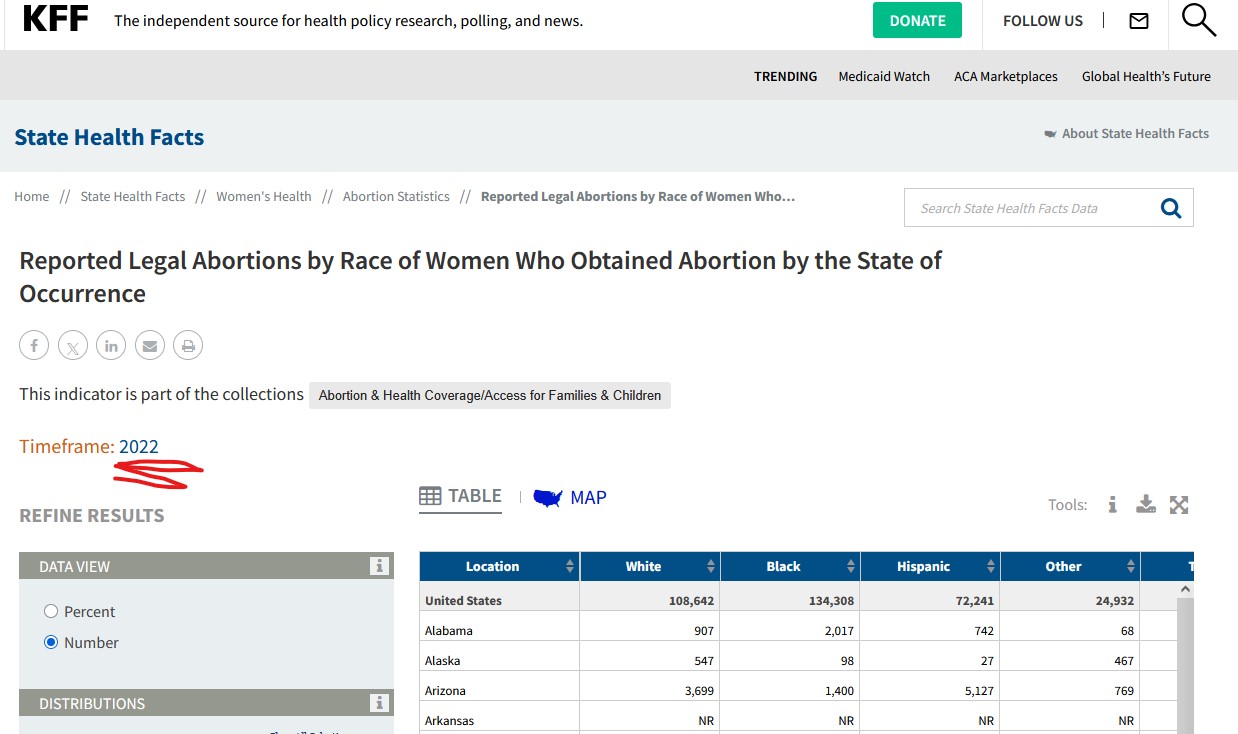This screenshot has width=1238, height=734.
Task: Sort table by Black column
Action: pyautogui.click(x=790, y=566)
